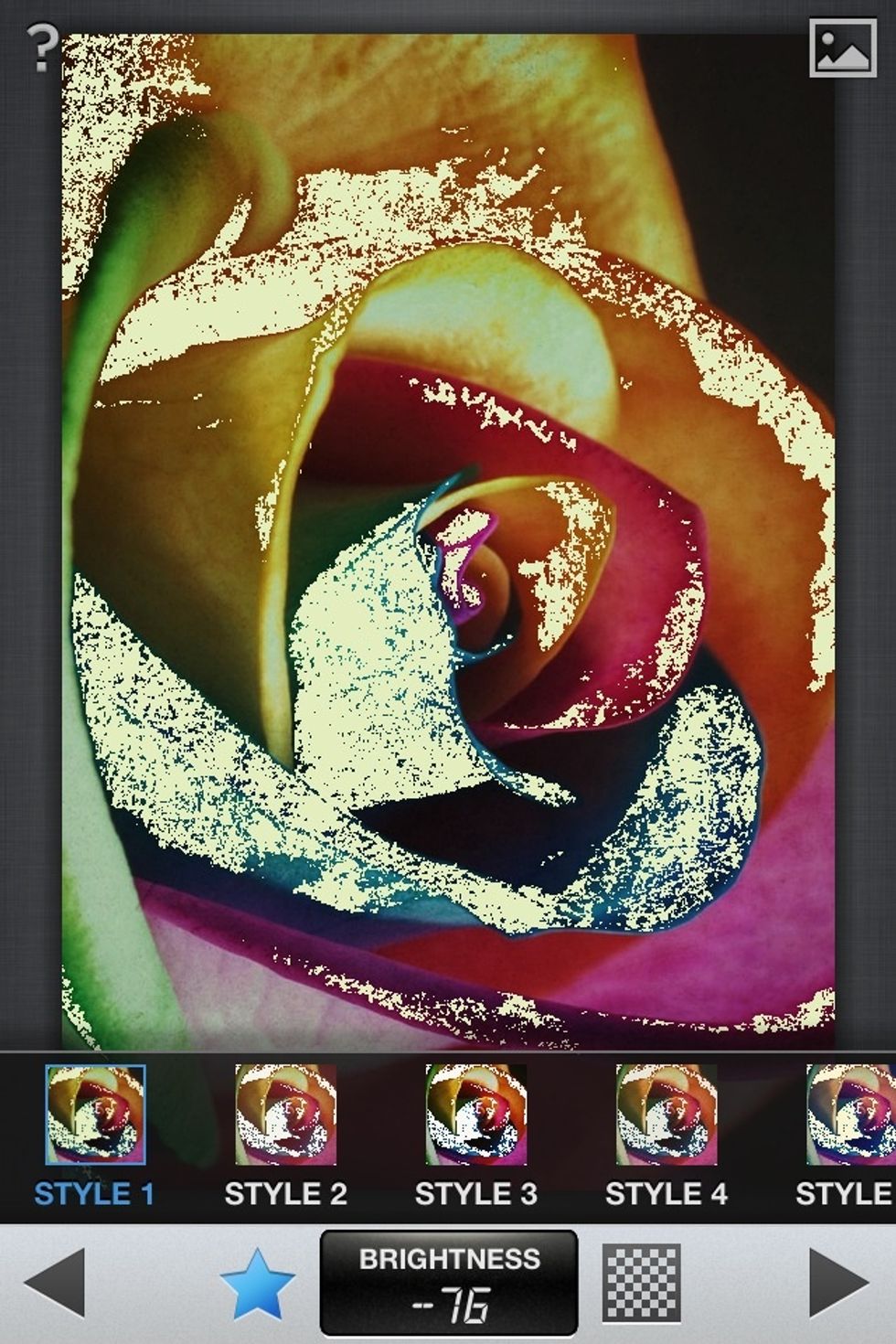896x1344 pixels.
Task: Pick the Style 3 thumbnail preview
Action: [476, 1115]
